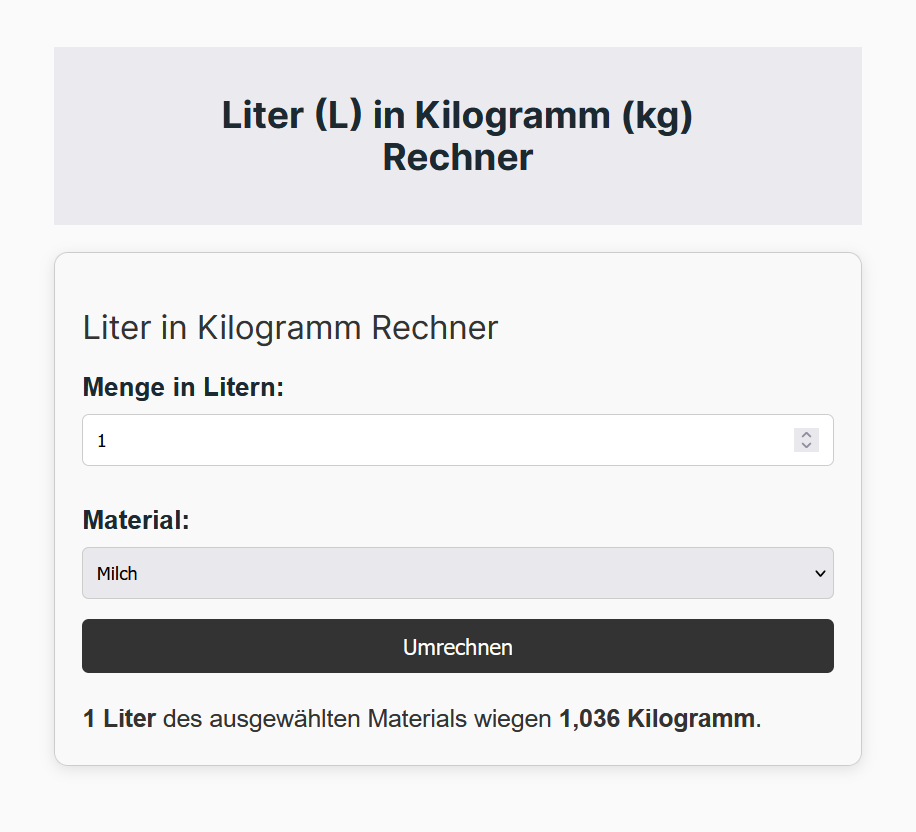916x832 pixels.
Task: Click the decrement arrow in liters field
Action: pos(806,446)
